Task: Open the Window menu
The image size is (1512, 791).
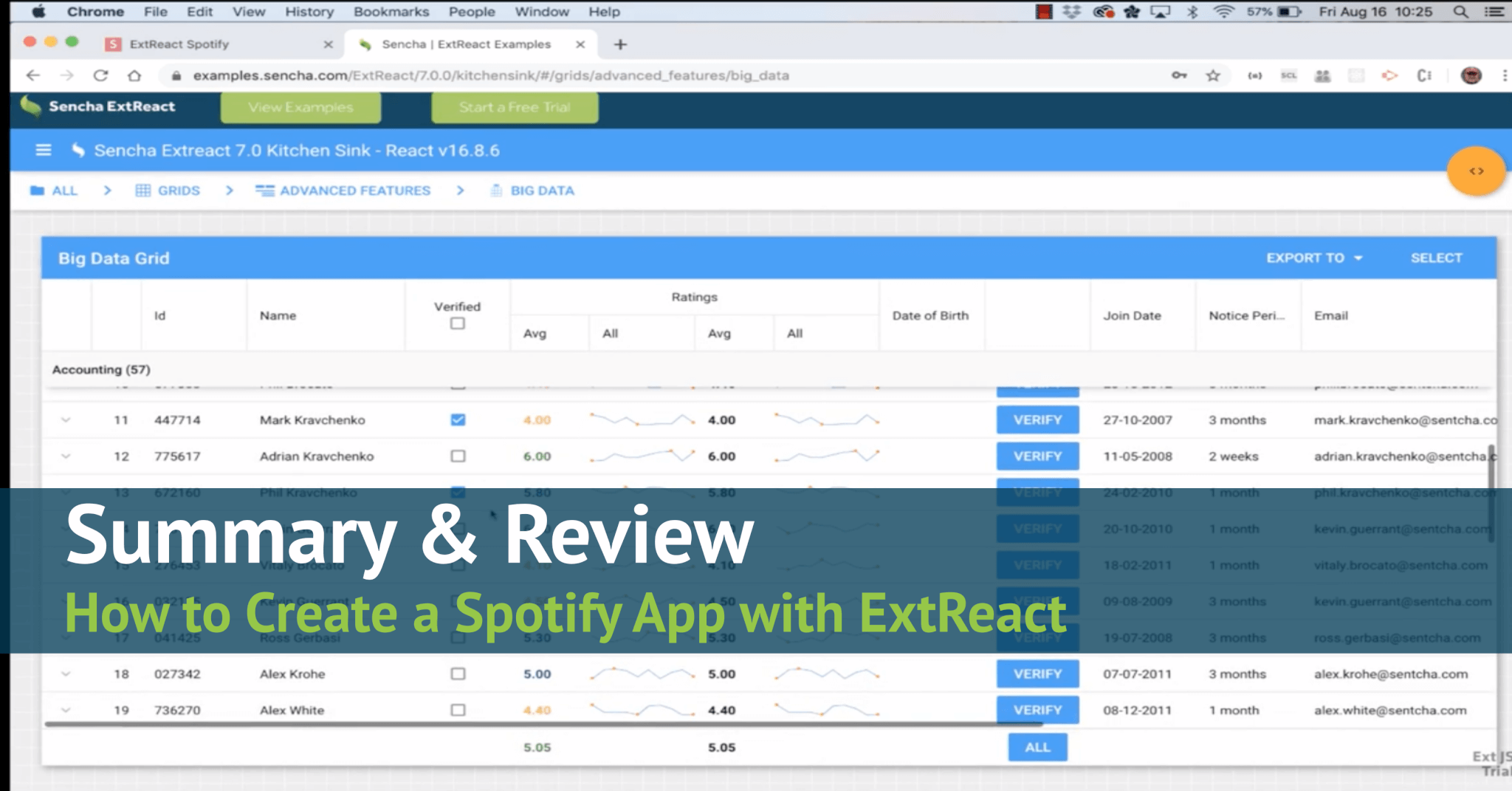Action: (542, 12)
